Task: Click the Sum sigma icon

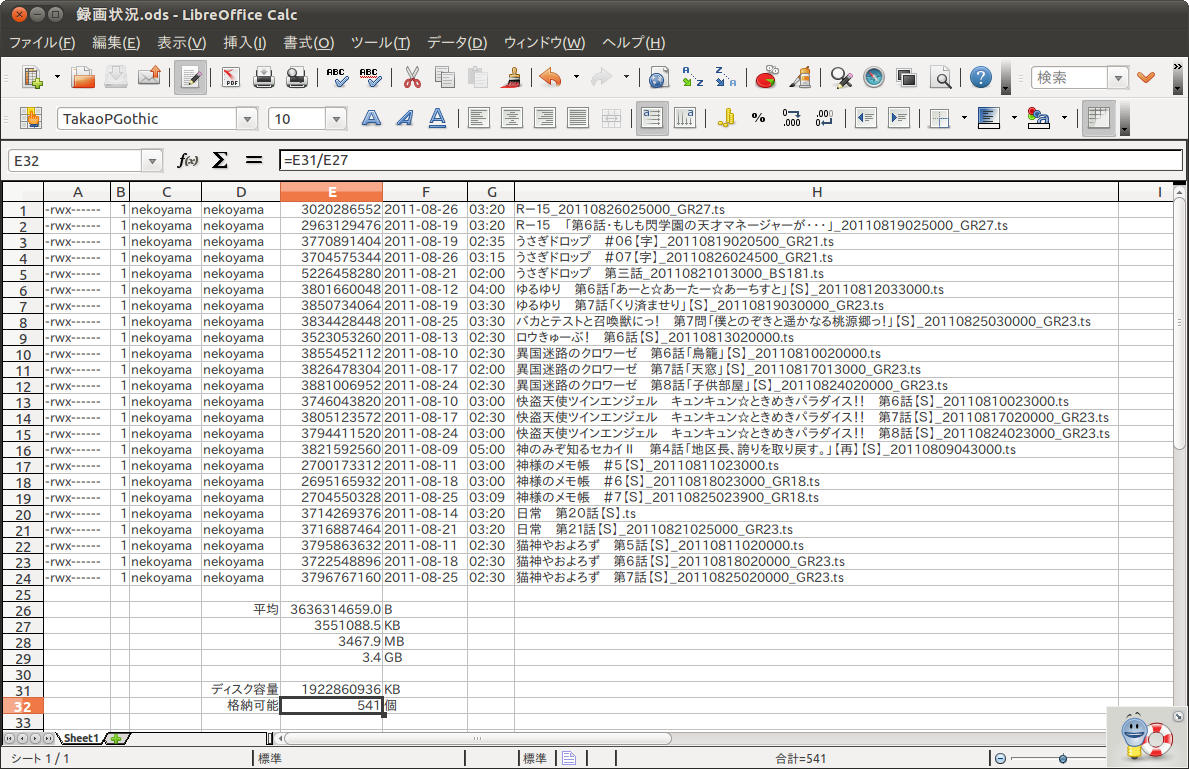Action: click(x=220, y=160)
